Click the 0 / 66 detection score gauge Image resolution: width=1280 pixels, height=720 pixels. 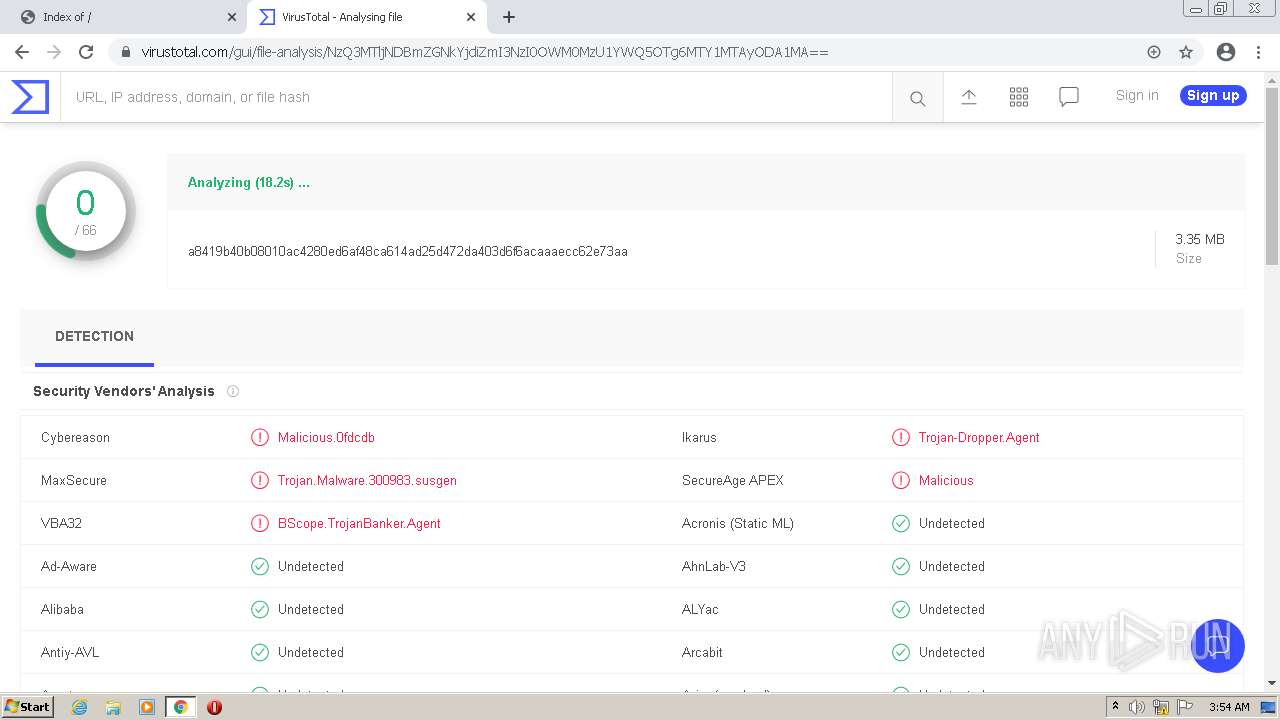pos(86,211)
